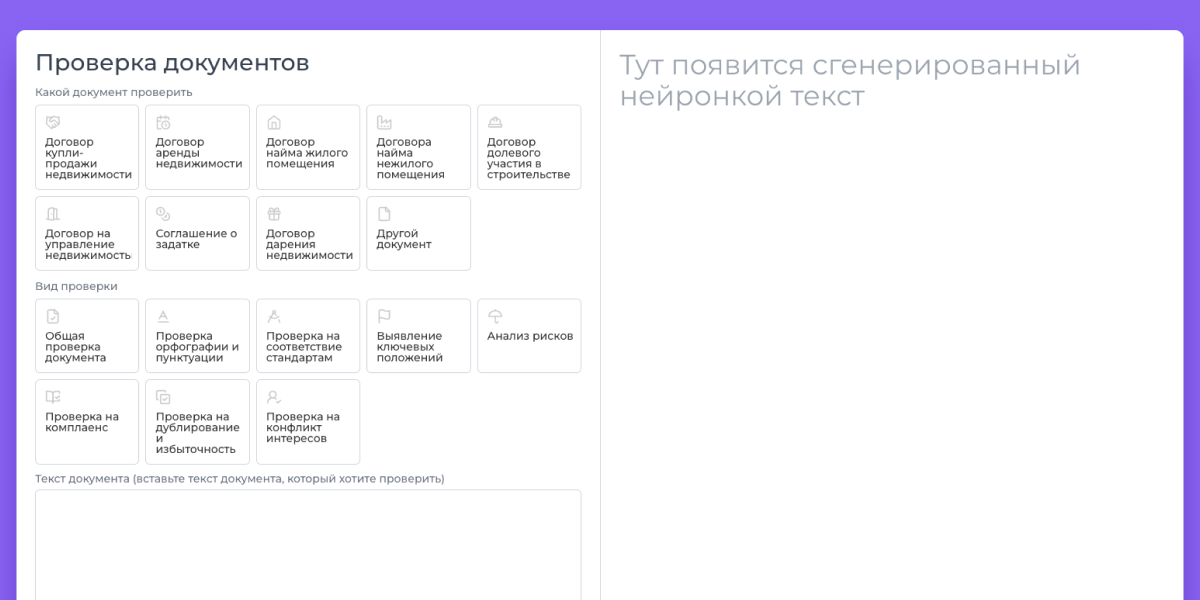Select 'Анализ рисков' check type card
This screenshot has height=600, width=1200.
[529, 336]
